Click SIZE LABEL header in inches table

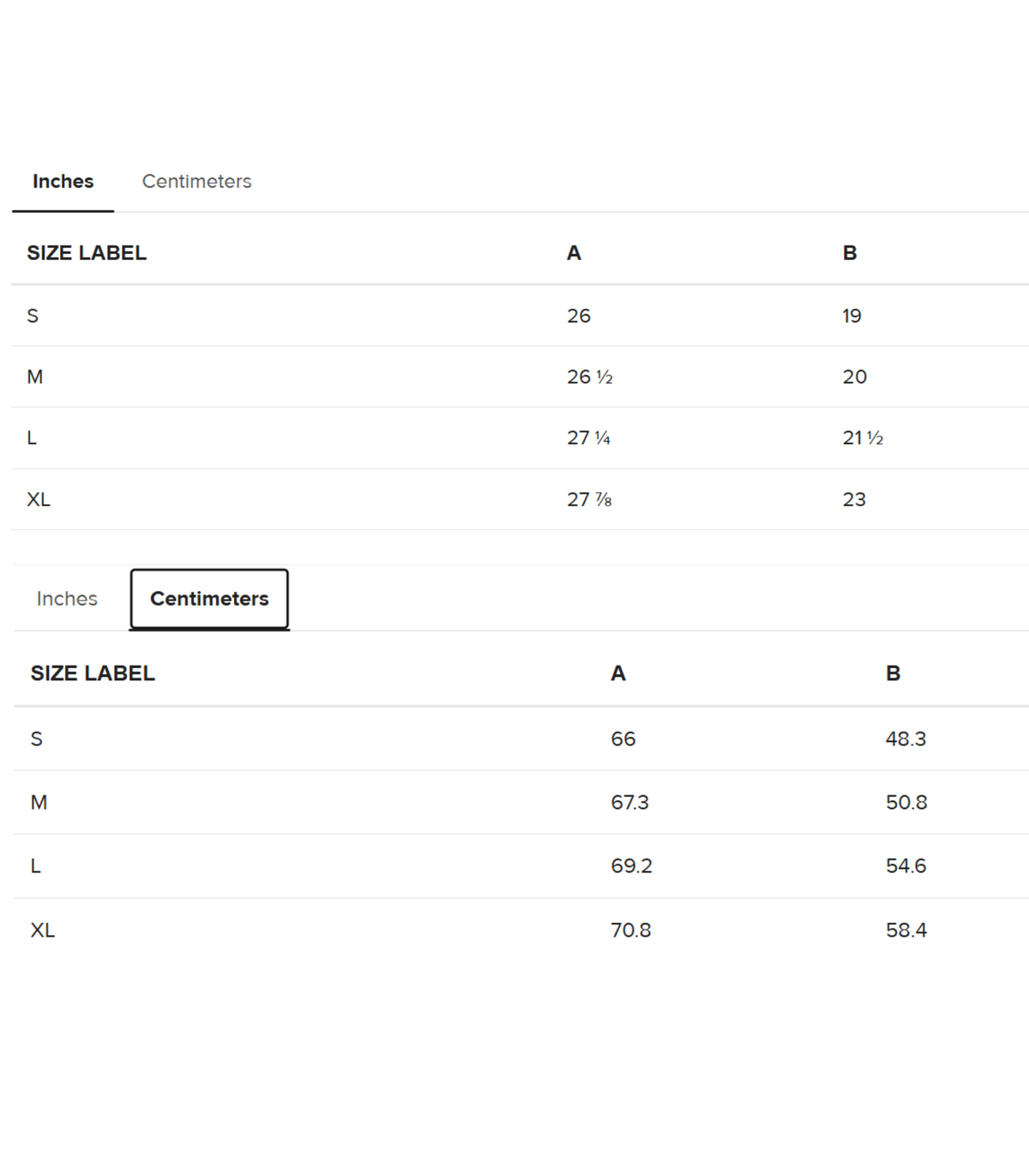click(87, 253)
